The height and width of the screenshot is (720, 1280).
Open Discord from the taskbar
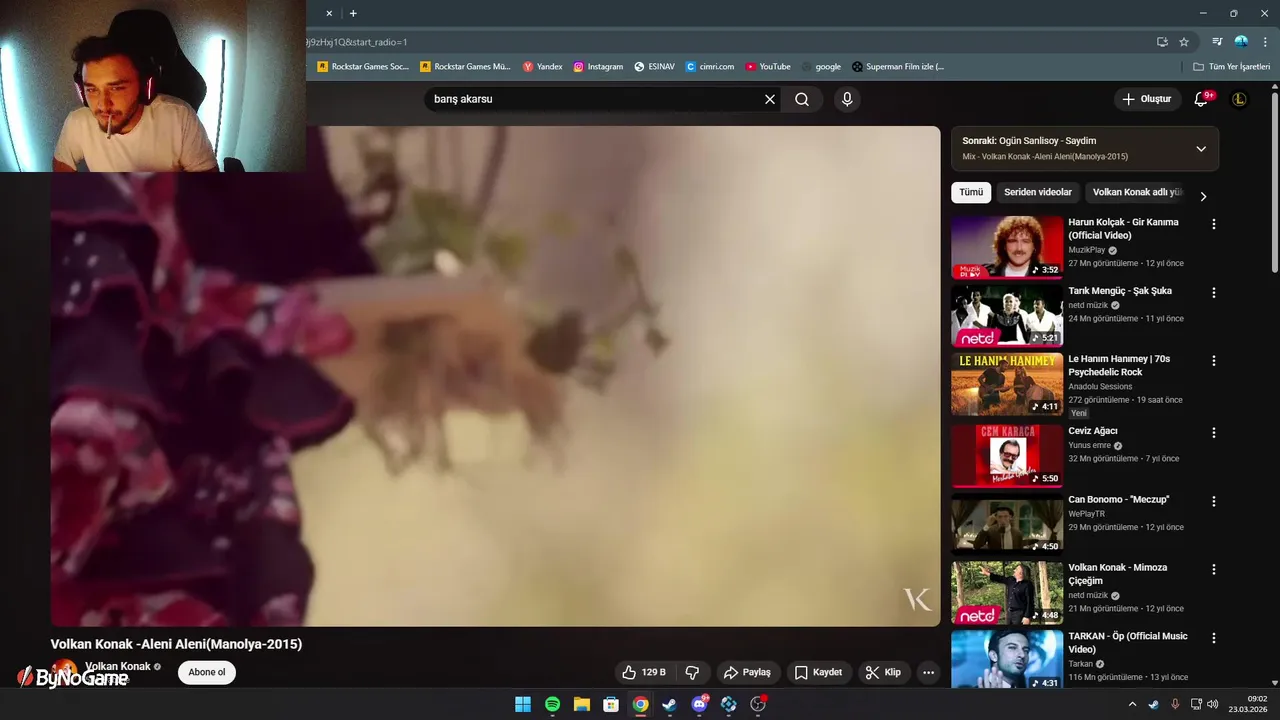[x=699, y=704]
